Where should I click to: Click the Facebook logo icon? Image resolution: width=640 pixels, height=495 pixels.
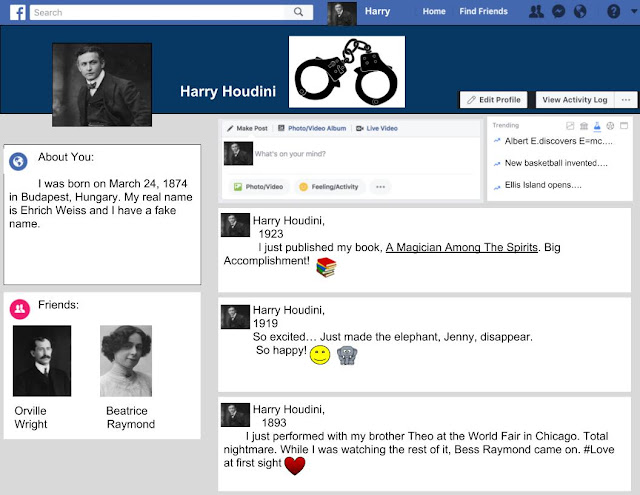18,12
